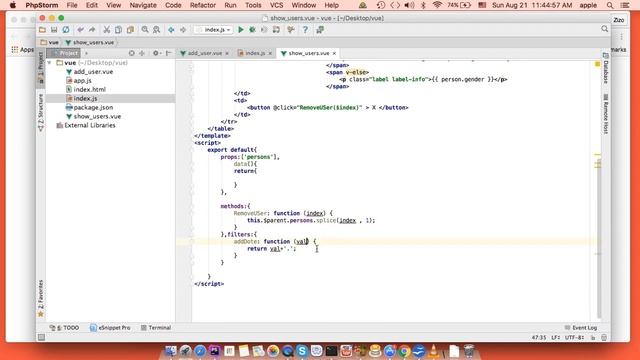Open the TODO tool window

(x=64, y=328)
